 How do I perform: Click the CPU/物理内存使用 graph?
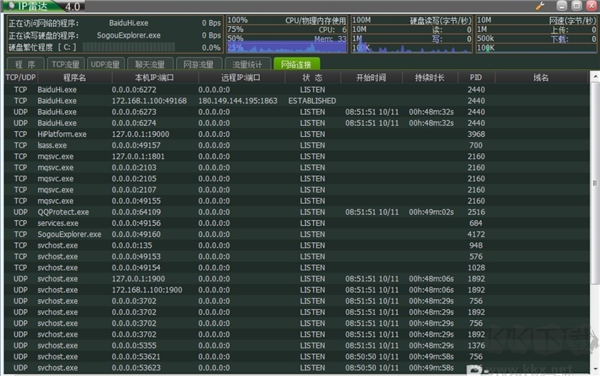pyautogui.click(x=287, y=34)
